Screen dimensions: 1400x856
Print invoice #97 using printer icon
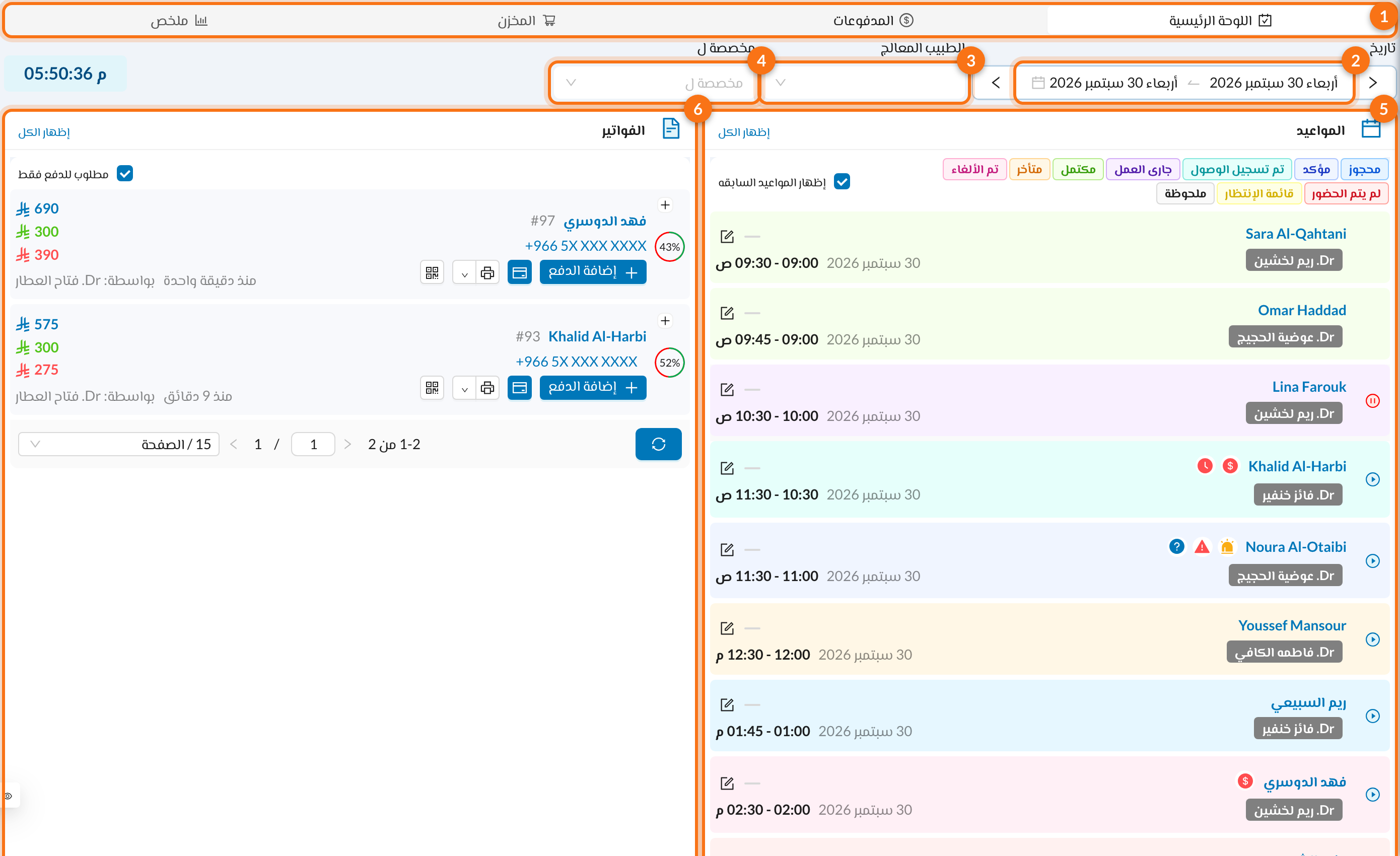pyautogui.click(x=487, y=272)
